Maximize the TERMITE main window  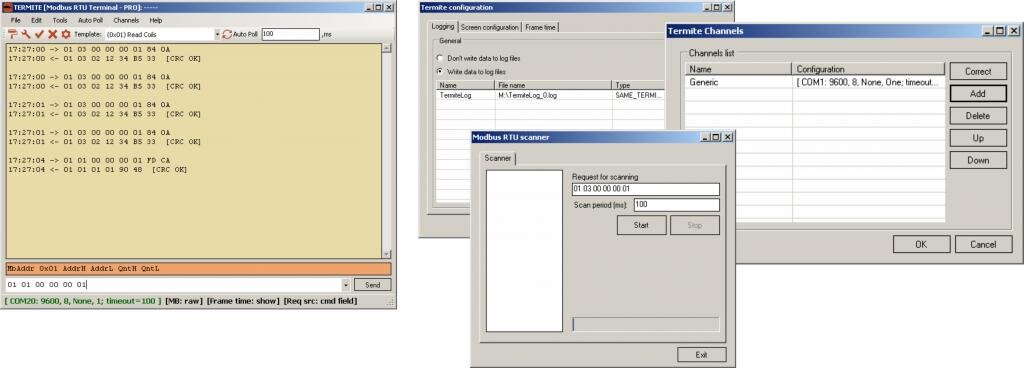point(379,7)
